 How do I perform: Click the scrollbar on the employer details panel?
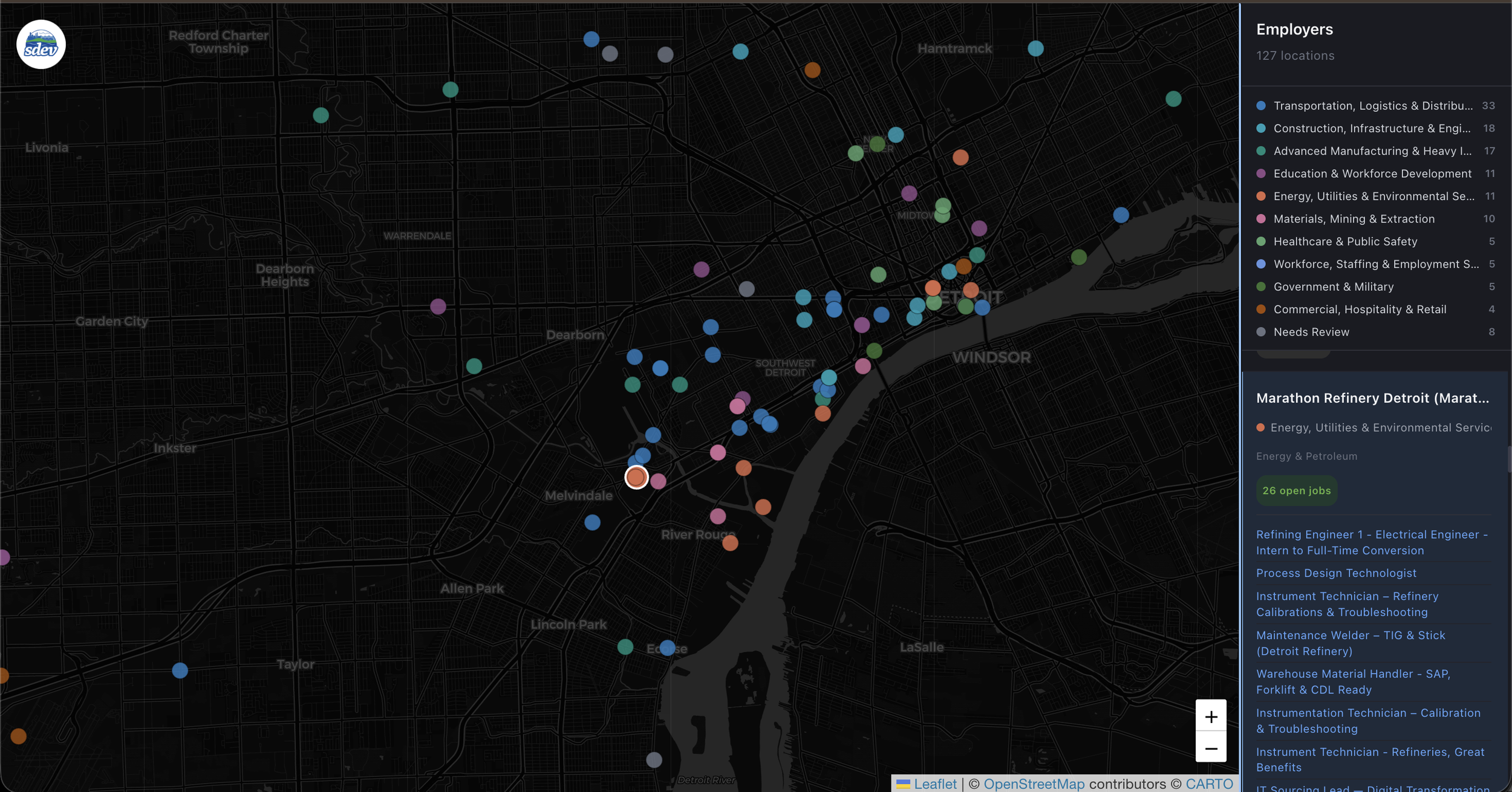tap(1509, 459)
